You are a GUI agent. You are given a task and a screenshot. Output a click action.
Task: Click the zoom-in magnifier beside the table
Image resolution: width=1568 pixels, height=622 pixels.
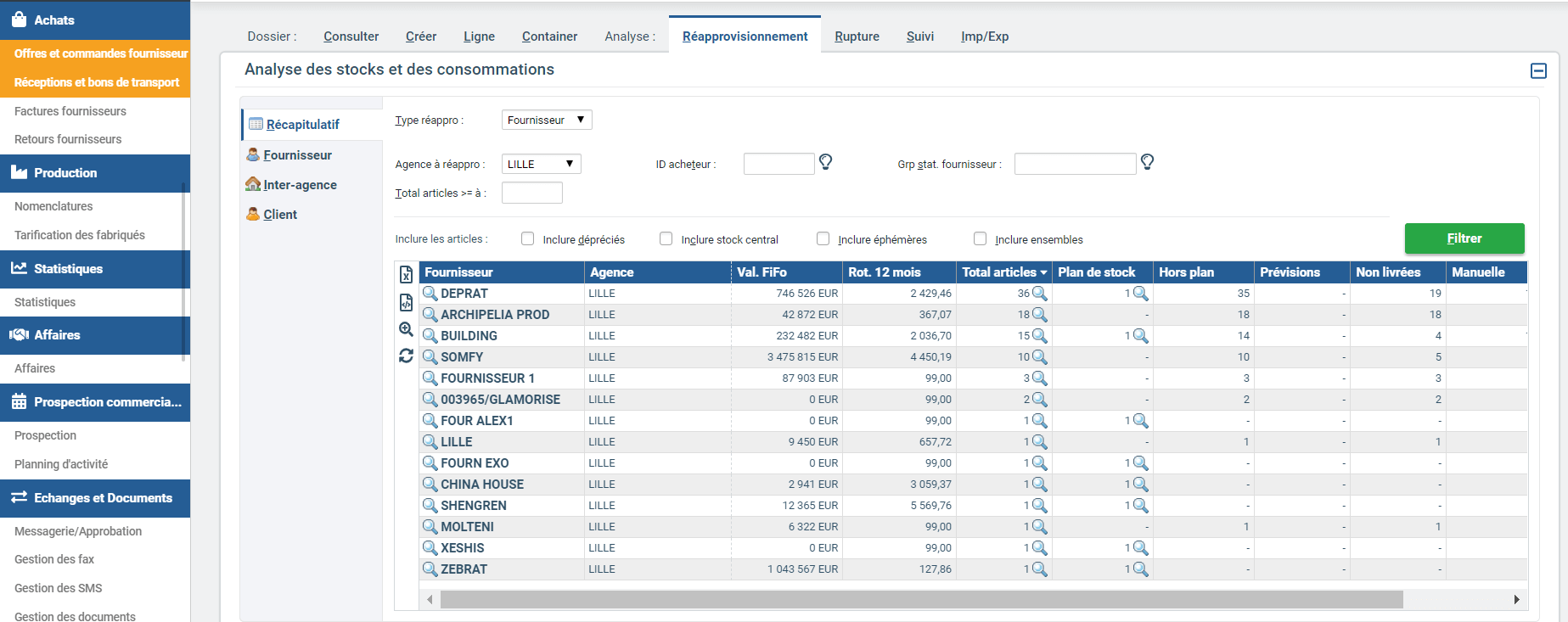point(406,329)
